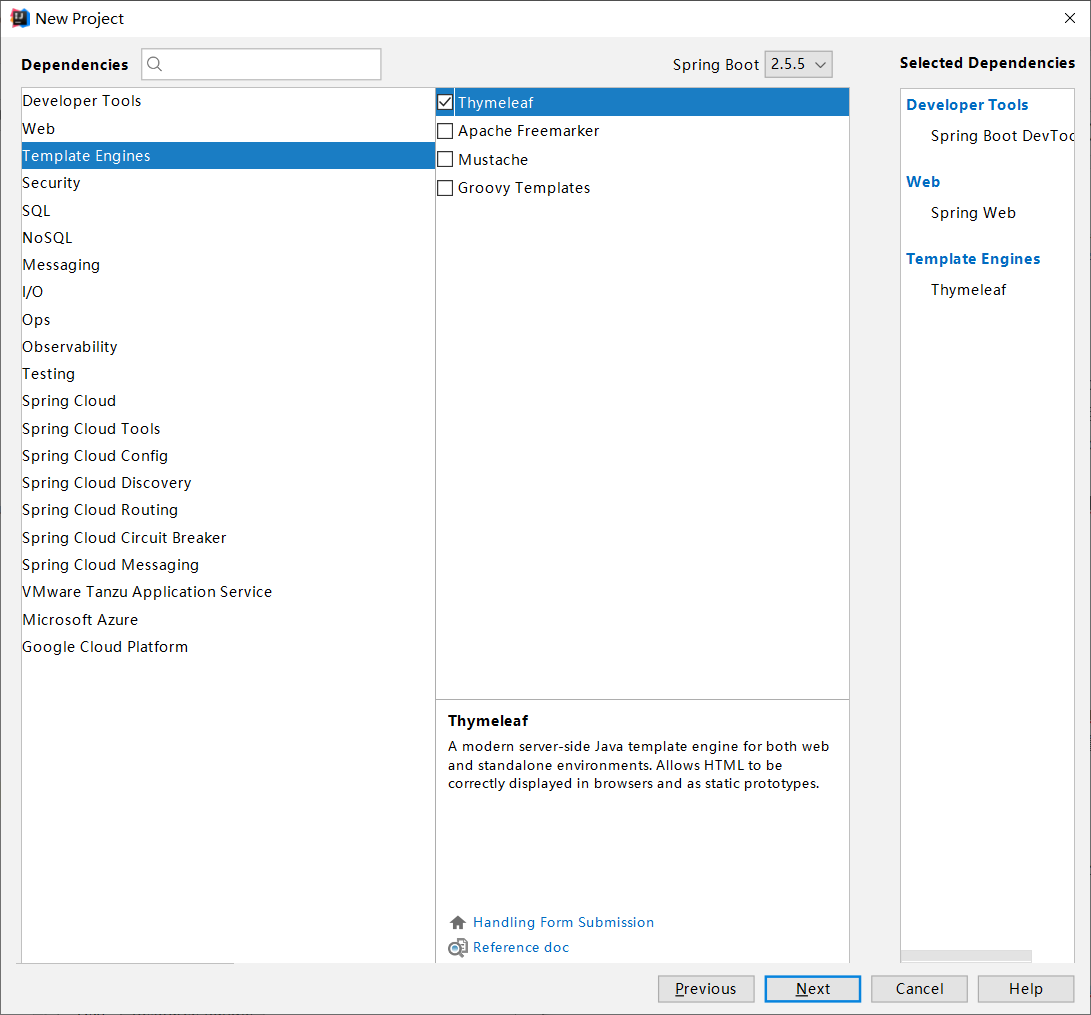Screen dimensions: 1091x1015
Task: Open VMware Tanzu Application Service category
Action: coord(228,593)
